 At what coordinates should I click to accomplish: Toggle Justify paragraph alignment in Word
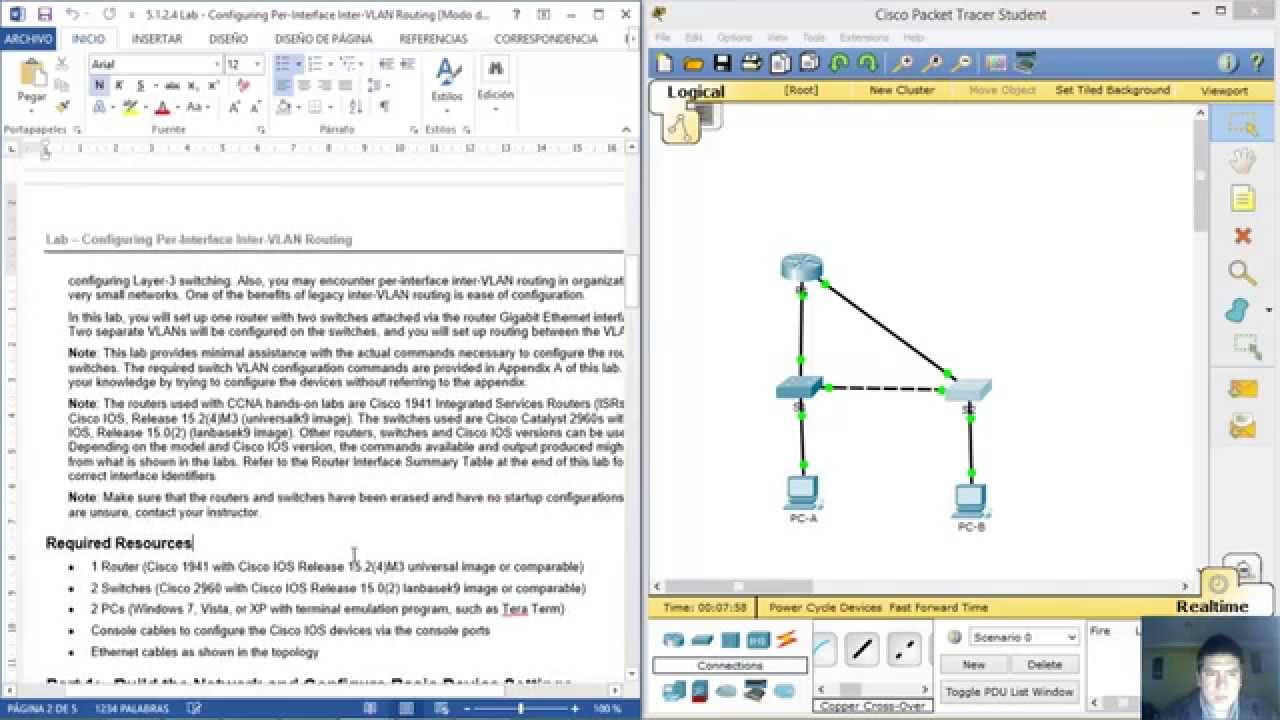pyautogui.click(x=346, y=86)
